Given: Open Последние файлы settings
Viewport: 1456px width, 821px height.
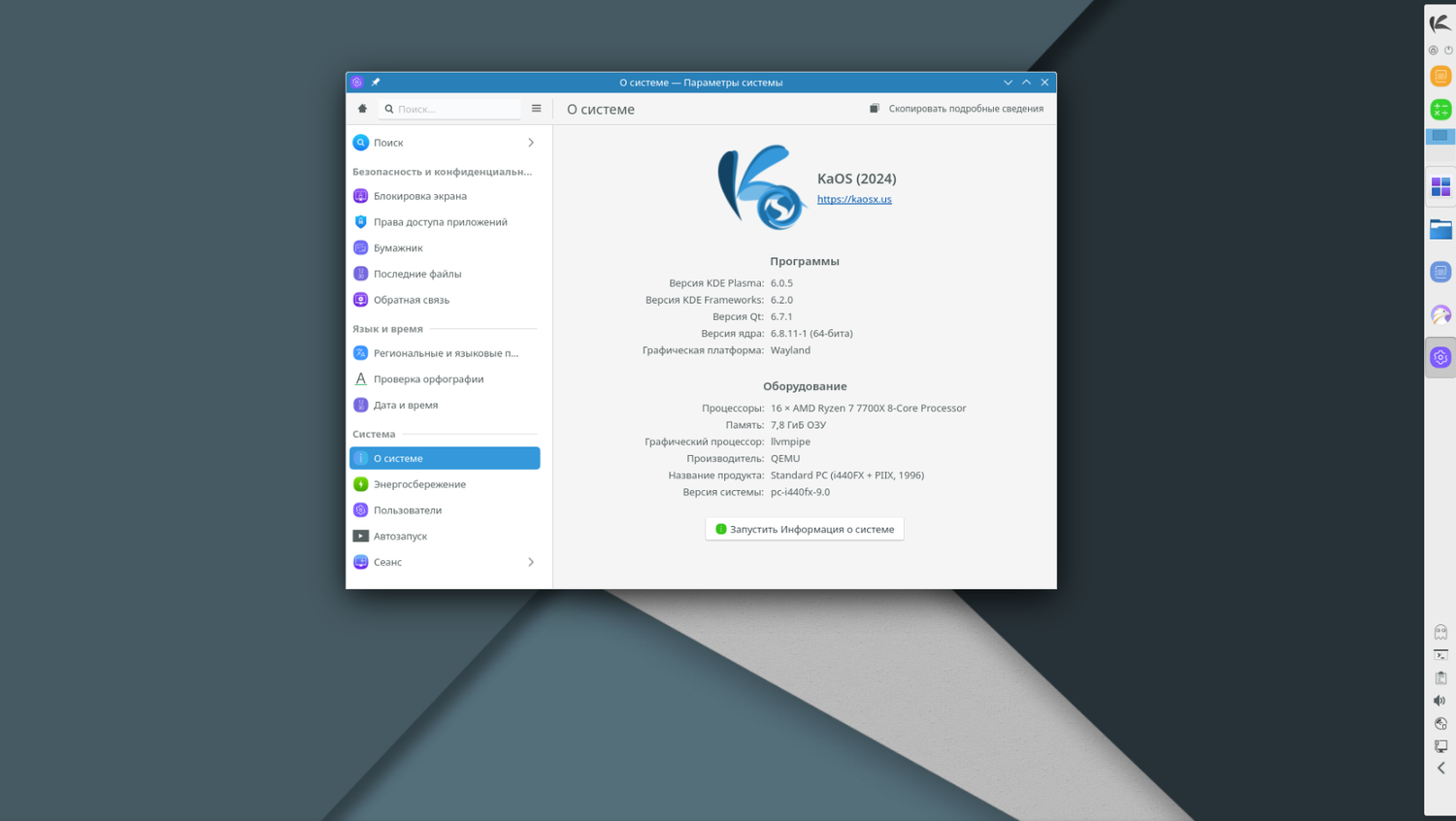Looking at the screenshot, I should click(445, 274).
